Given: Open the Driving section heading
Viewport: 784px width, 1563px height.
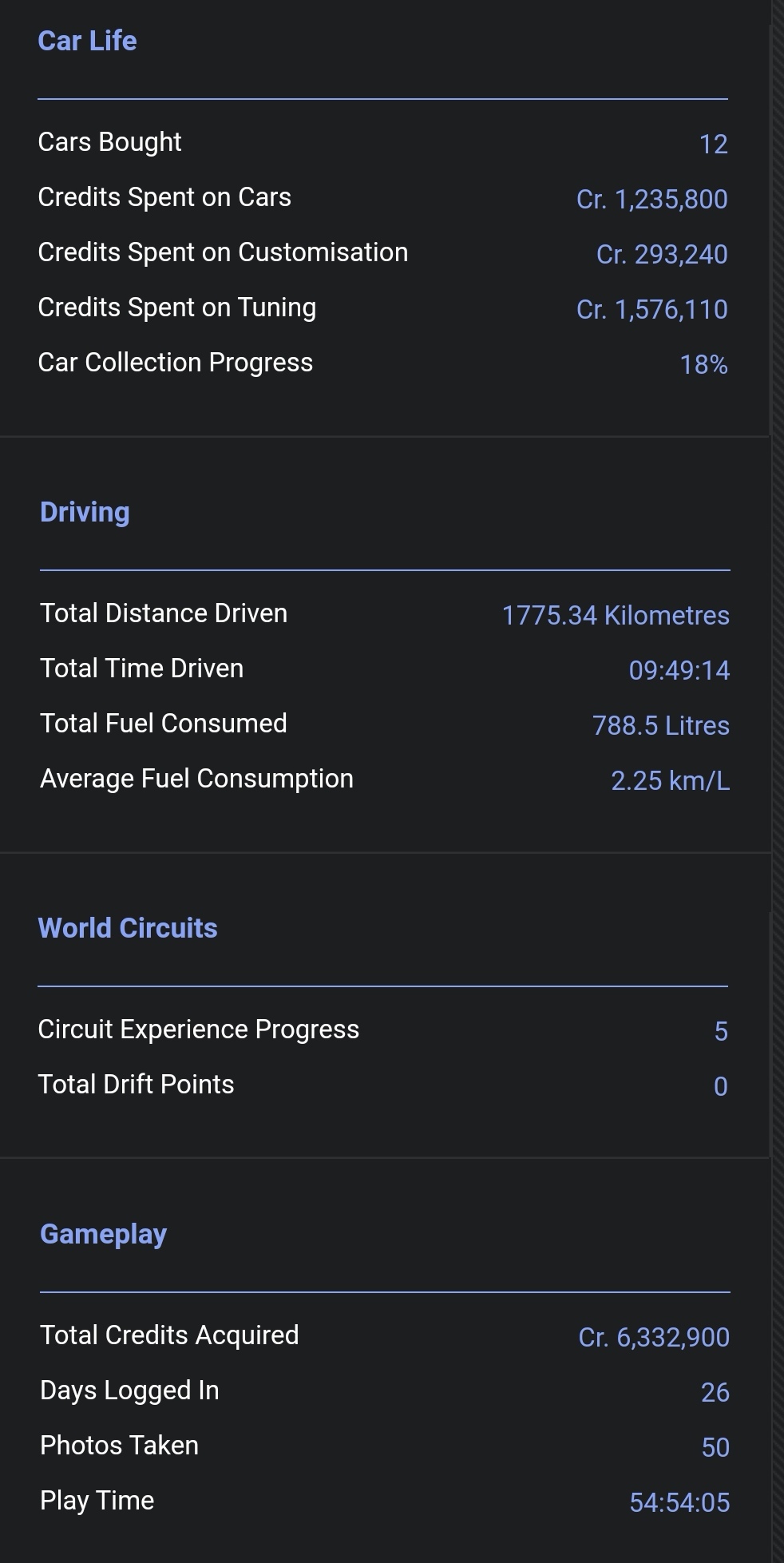Looking at the screenshot, I should coord(85,512).
